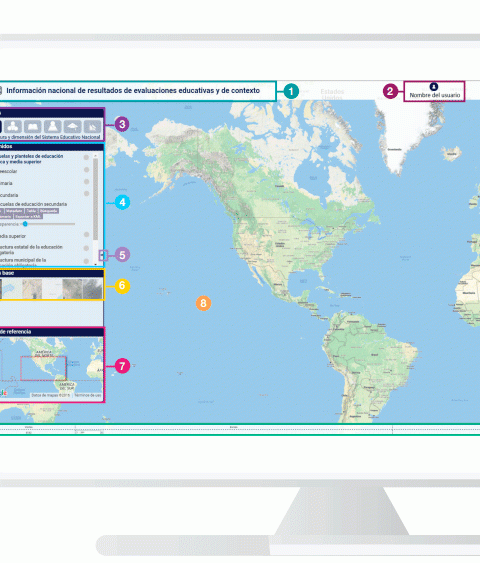Click the Exportar a KML button

pos(28,217)
